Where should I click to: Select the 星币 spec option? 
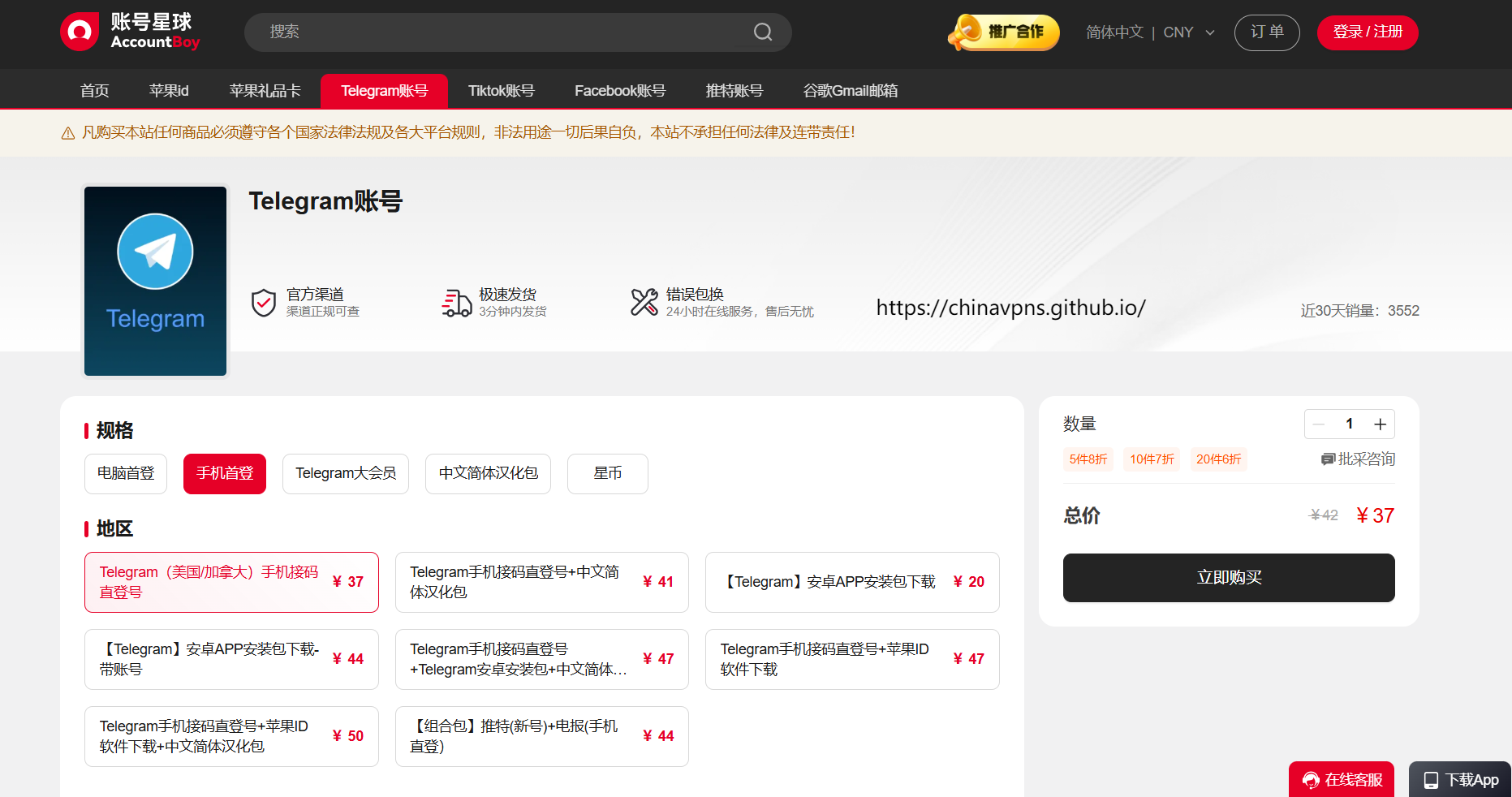click(x=608, y=474)
